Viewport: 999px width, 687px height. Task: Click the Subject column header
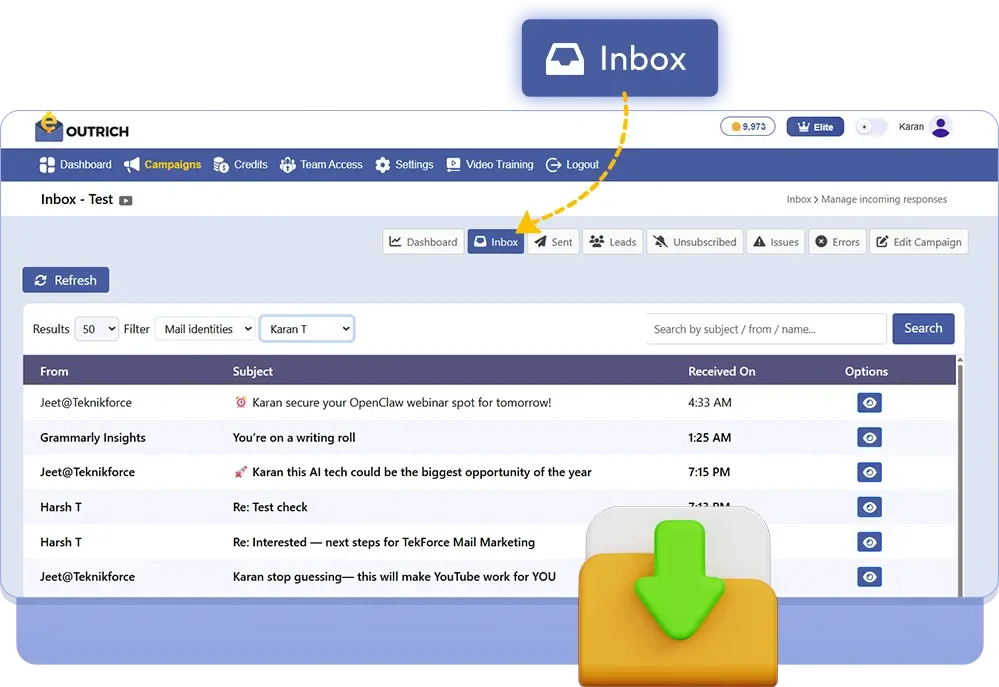click(x=252, y=372)
